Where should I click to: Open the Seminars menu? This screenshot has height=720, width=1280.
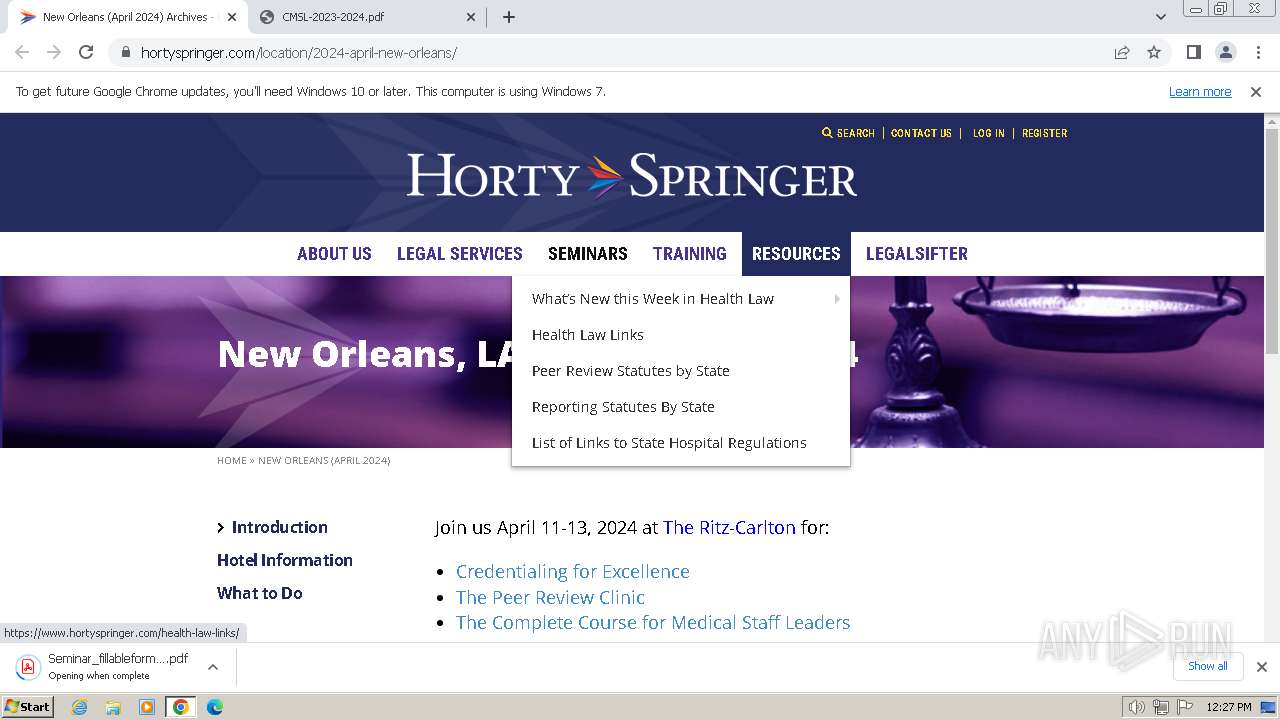click(x=588, y=254)
